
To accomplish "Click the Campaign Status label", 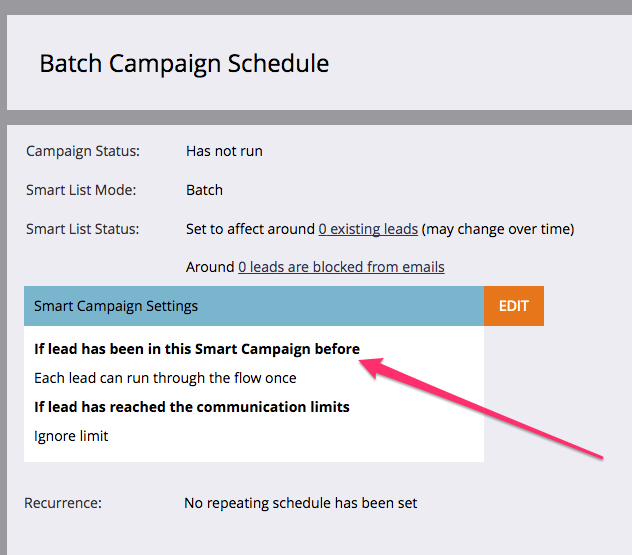I will coord(83,151).
